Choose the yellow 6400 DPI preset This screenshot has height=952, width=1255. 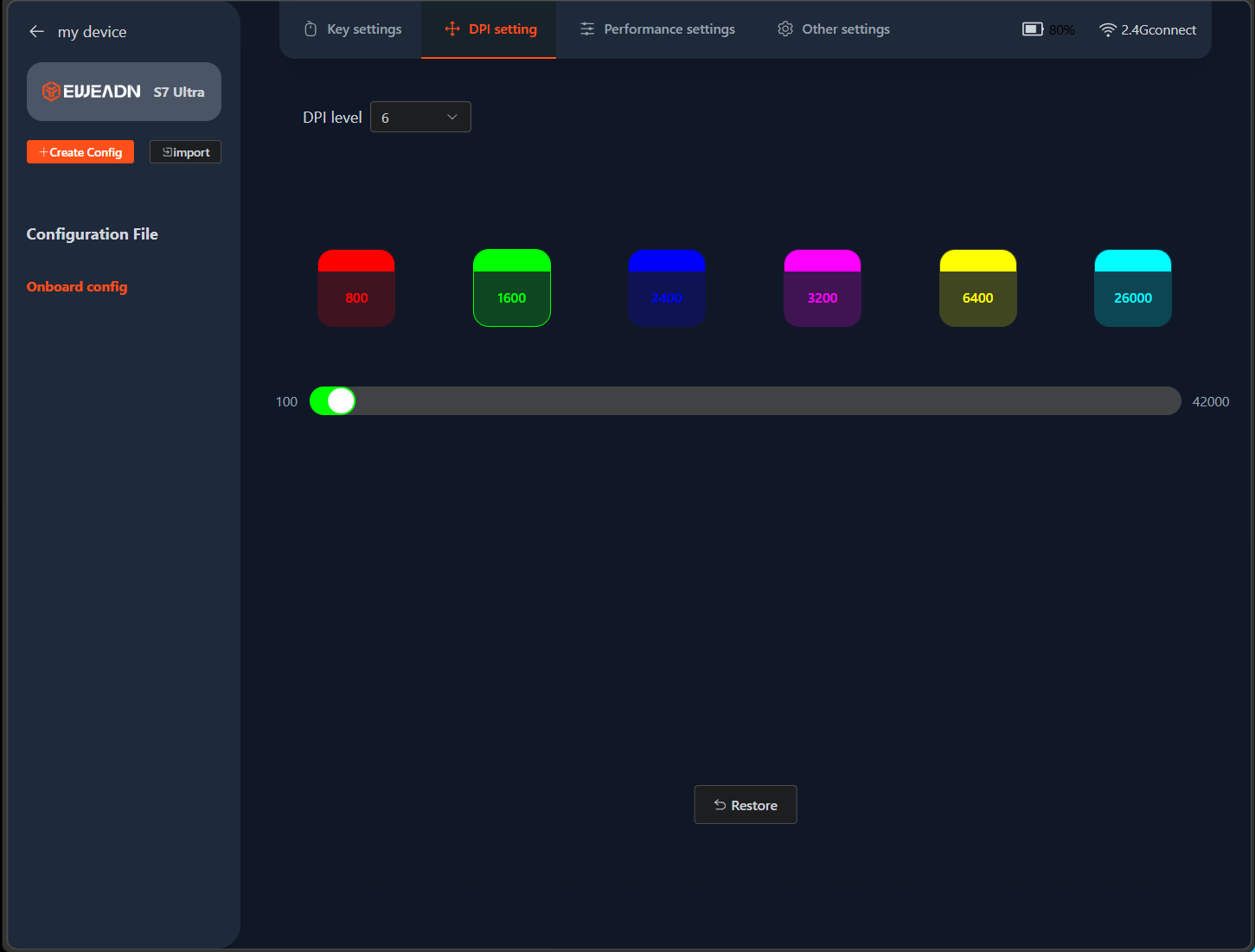pos(977,288)
